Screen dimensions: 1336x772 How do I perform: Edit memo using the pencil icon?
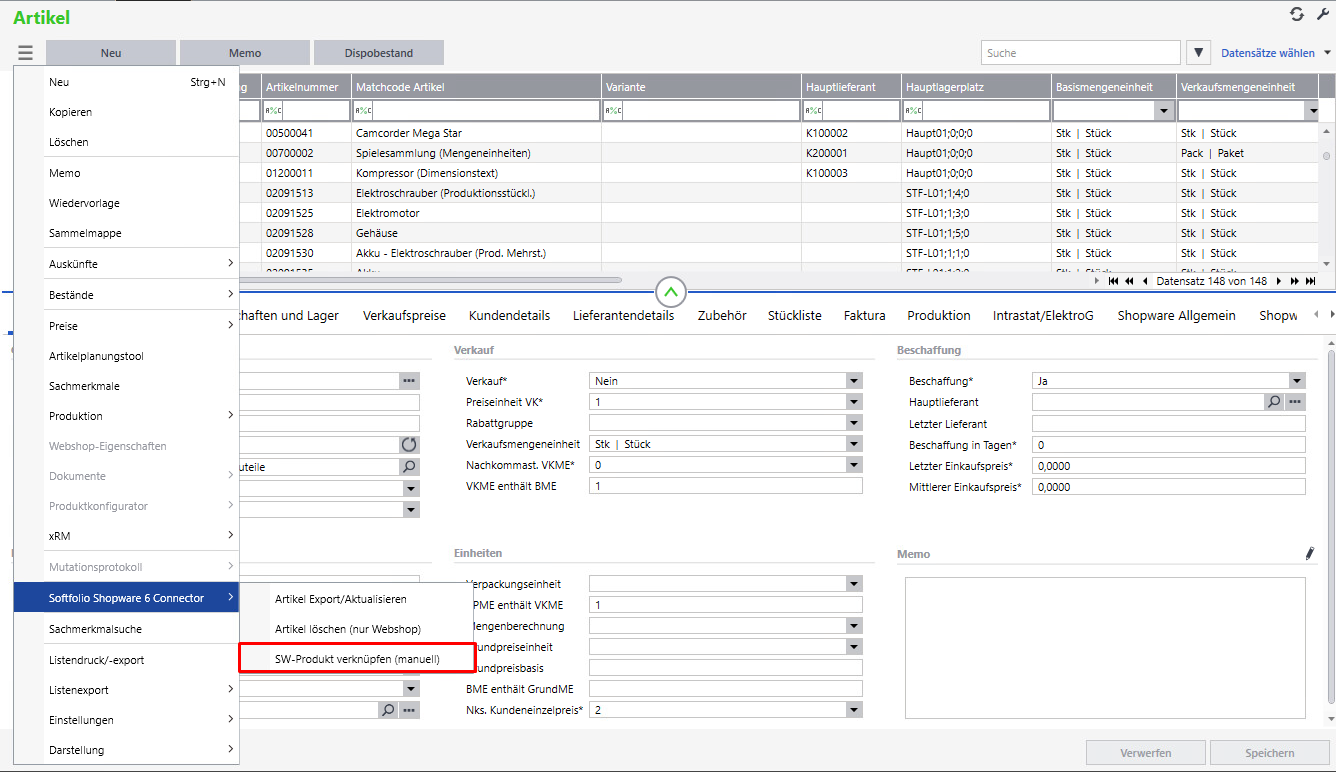[x=1310, y=553]
